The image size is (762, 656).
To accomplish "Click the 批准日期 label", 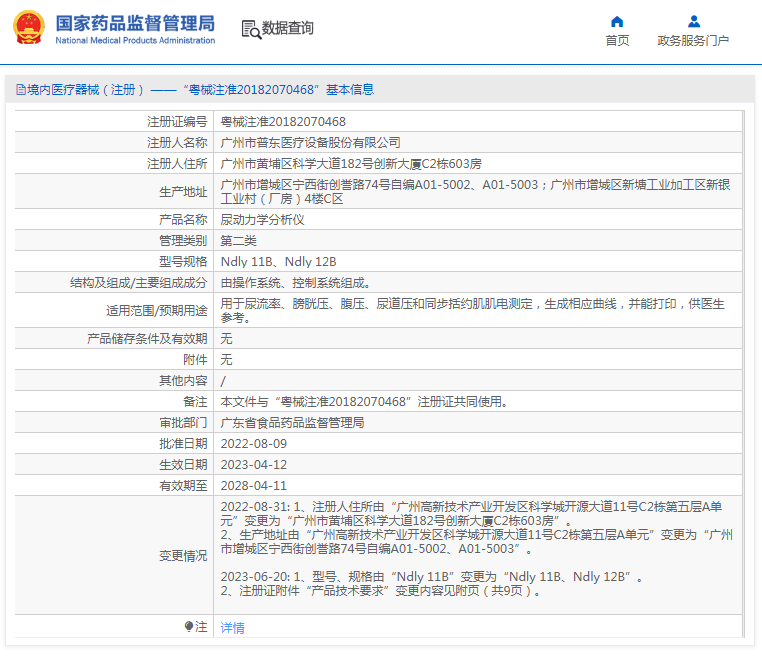I will pyautogui.click(x=183, y=444).
